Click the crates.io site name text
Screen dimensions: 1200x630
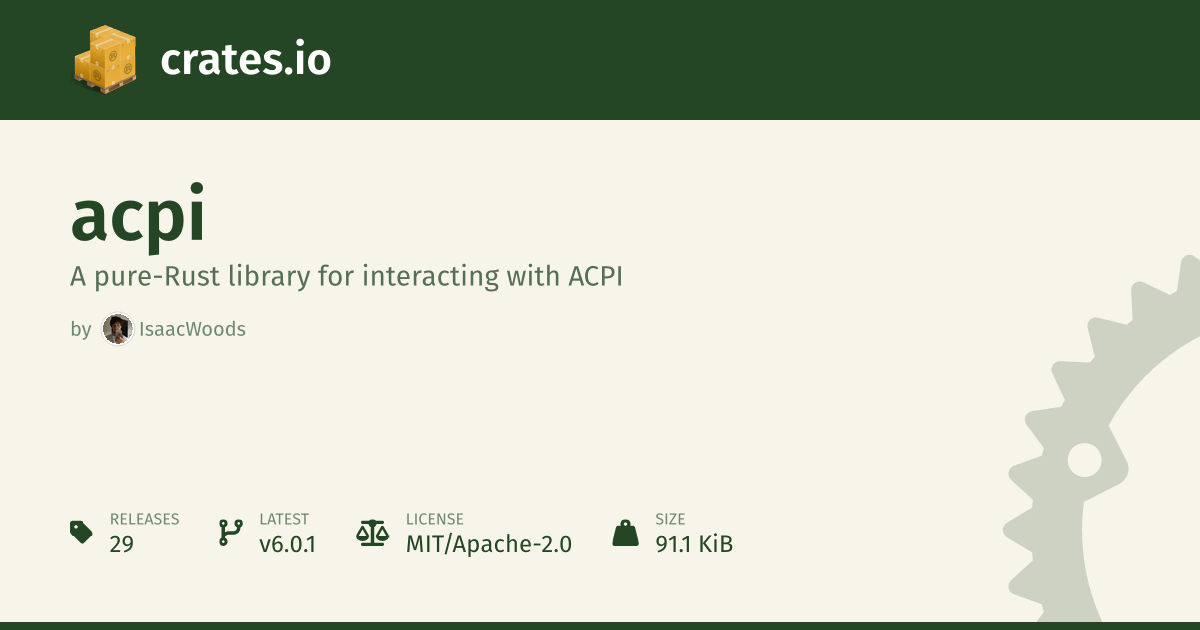[x=245, y=60]
